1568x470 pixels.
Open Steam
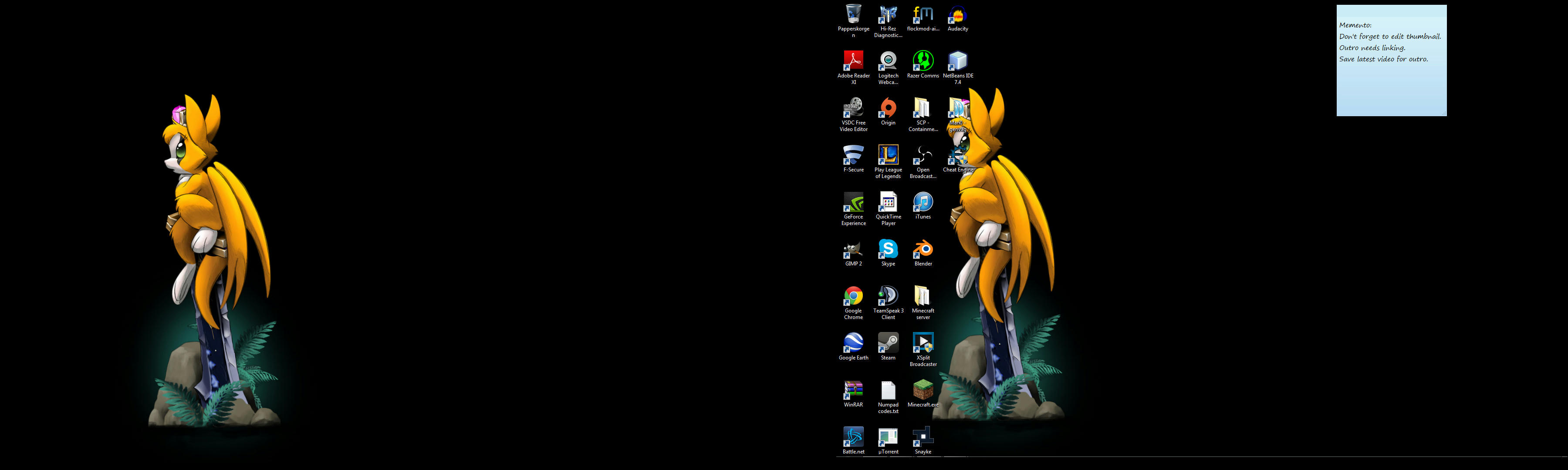888,346
